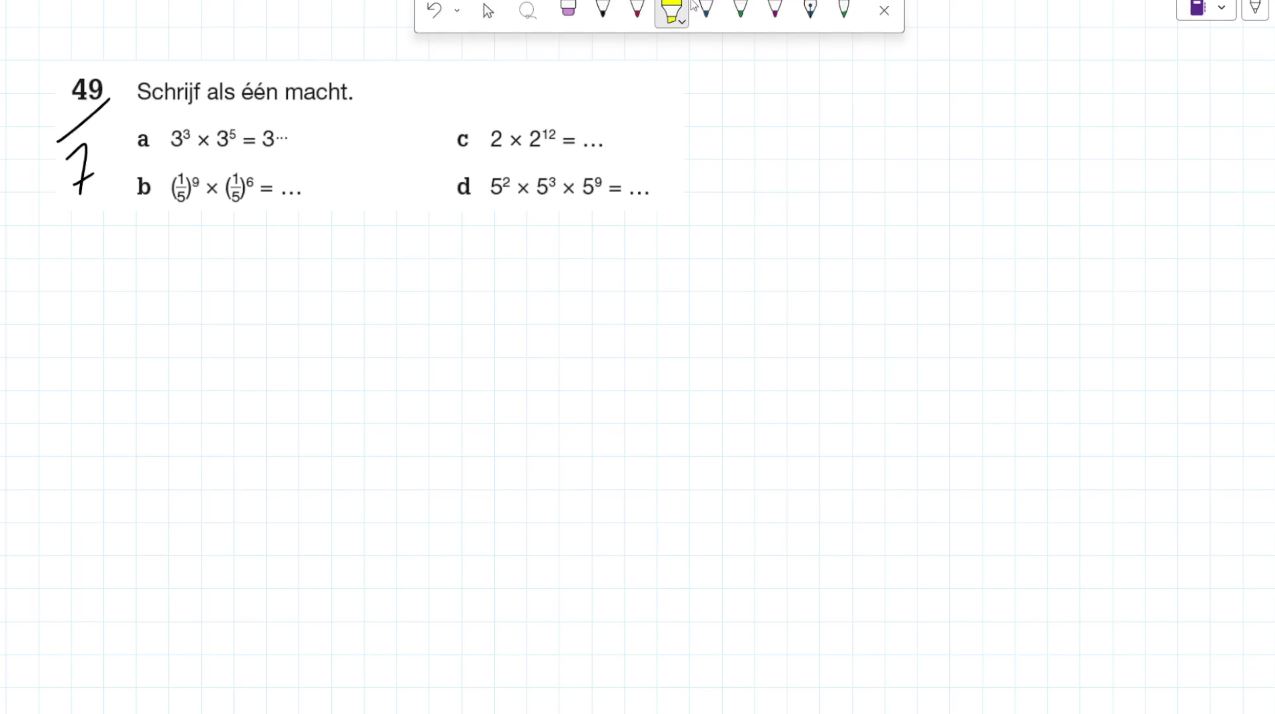Expand the undo dropdown arrow
Viewport: 1275px width, 714px height.
pyautogui.click(x=457, y=10)
